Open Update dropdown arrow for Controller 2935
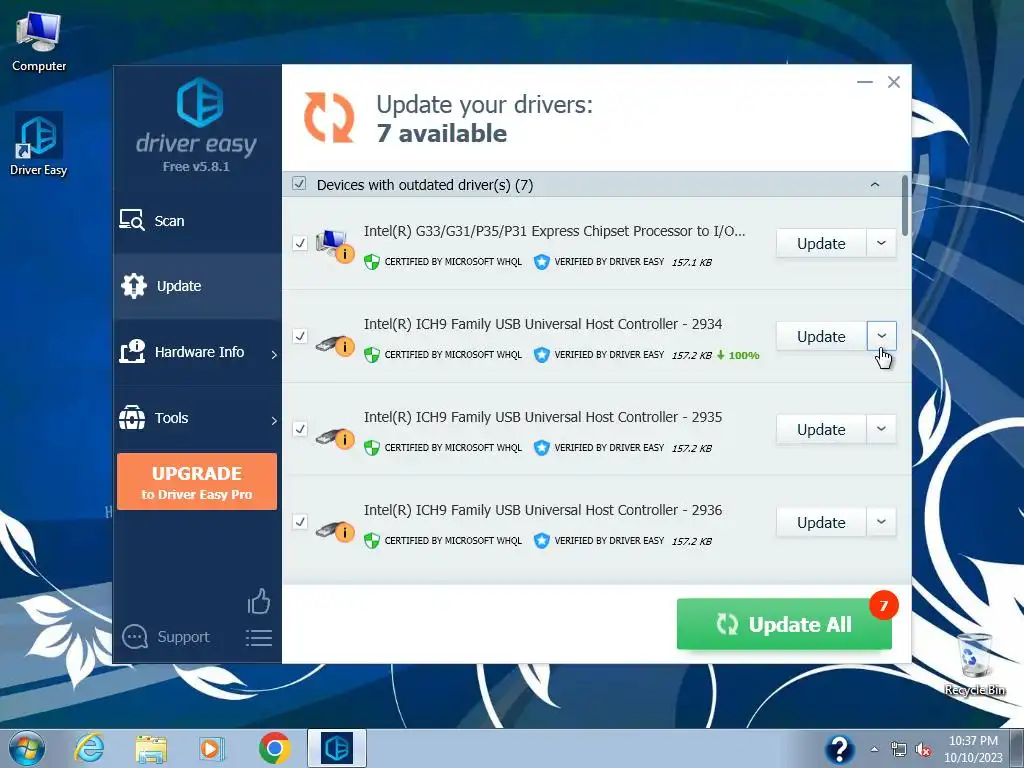Image resolution: width=1024 pixels, height=768 pixels. pos(882,429)
